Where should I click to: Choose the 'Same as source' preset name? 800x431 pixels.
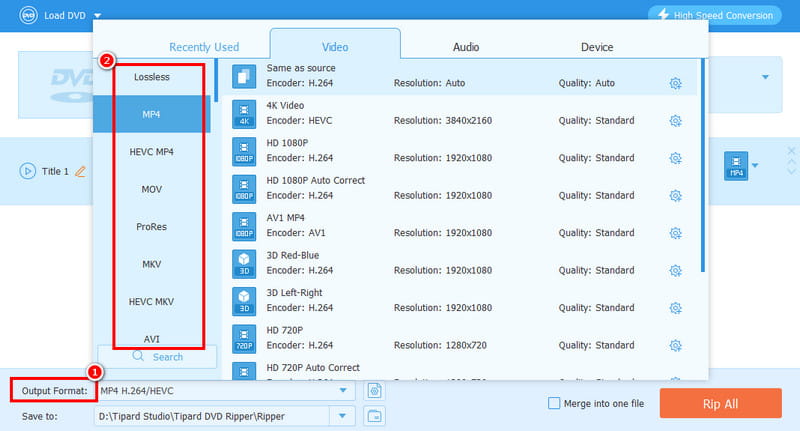301,68
